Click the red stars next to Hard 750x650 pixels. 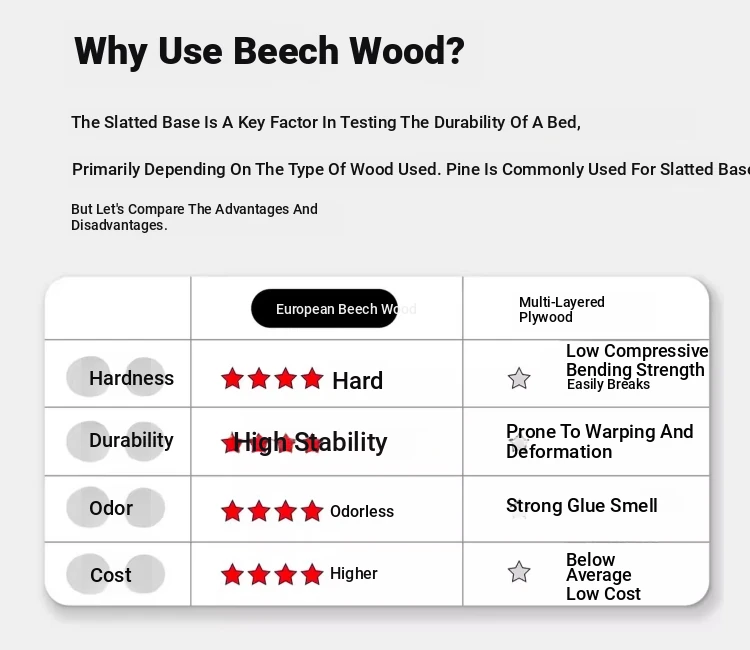pos(272,378)
